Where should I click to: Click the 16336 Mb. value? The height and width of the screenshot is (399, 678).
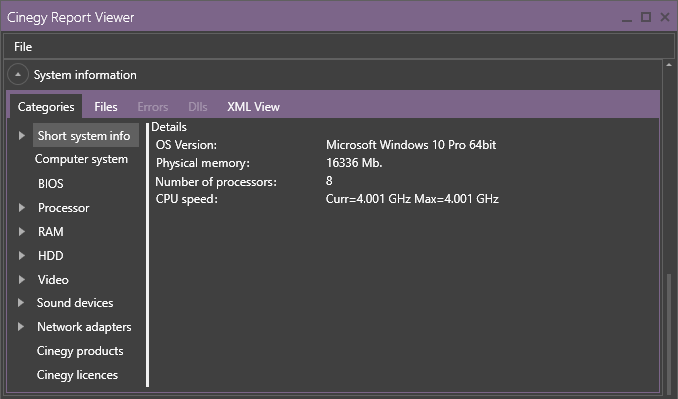coord(354,163)
